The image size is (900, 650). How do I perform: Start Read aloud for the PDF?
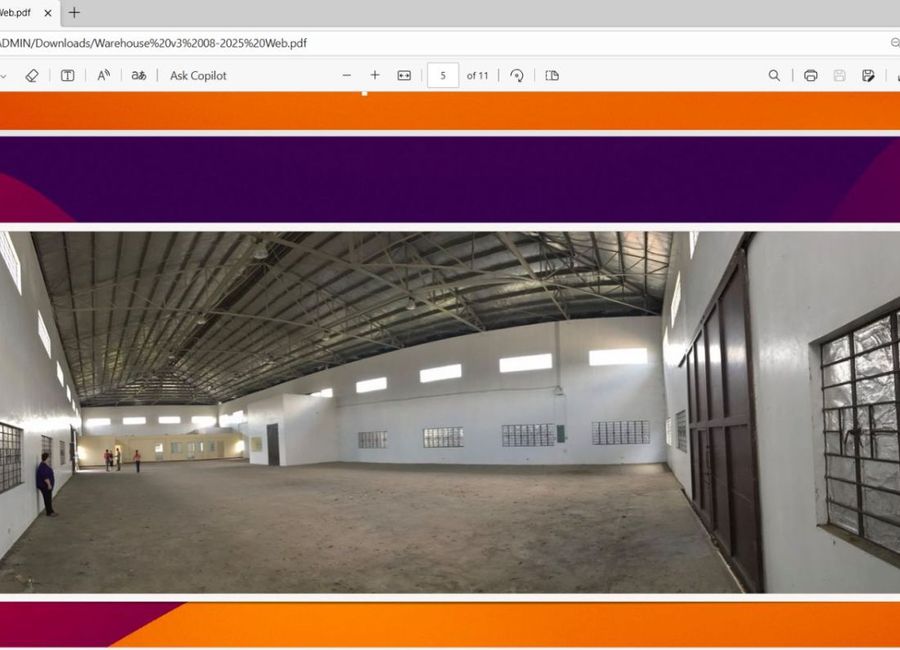pyautogui.click(x=104, y=76)
